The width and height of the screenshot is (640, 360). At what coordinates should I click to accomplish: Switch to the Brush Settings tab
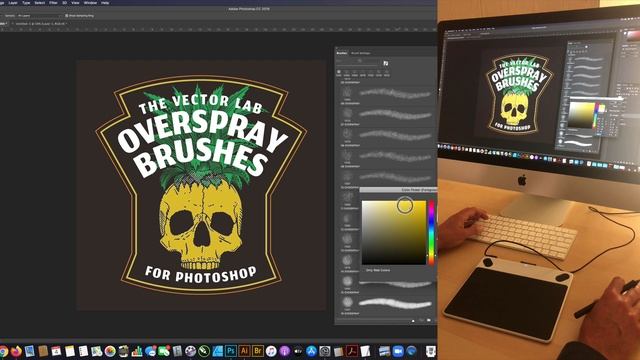(x=361, y=53)
